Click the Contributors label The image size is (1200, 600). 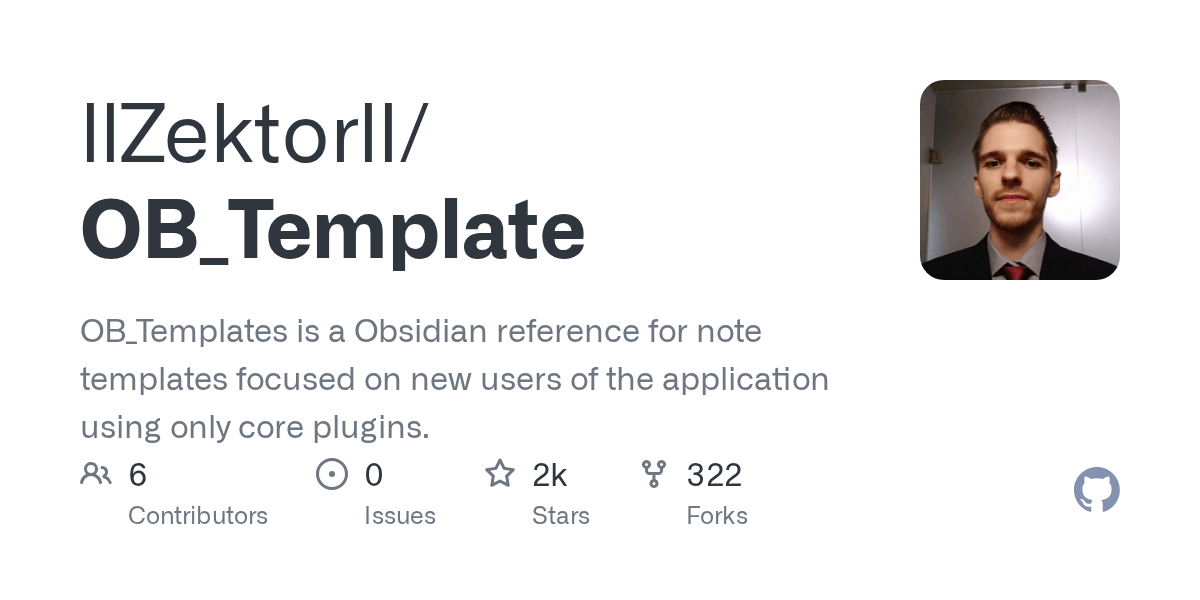[198, 516]
